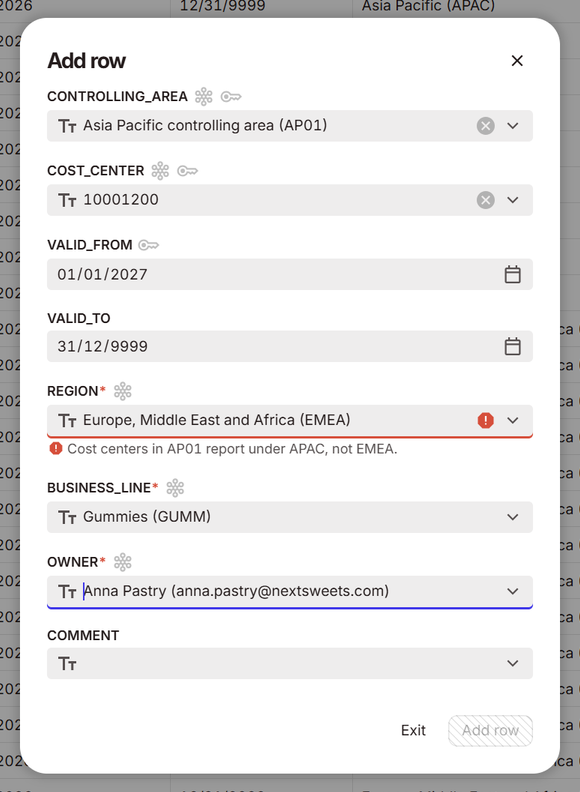The height and width of the screenshot is (792, 580).
Task: Click the Add row dialog title
Action: (86, 61)
